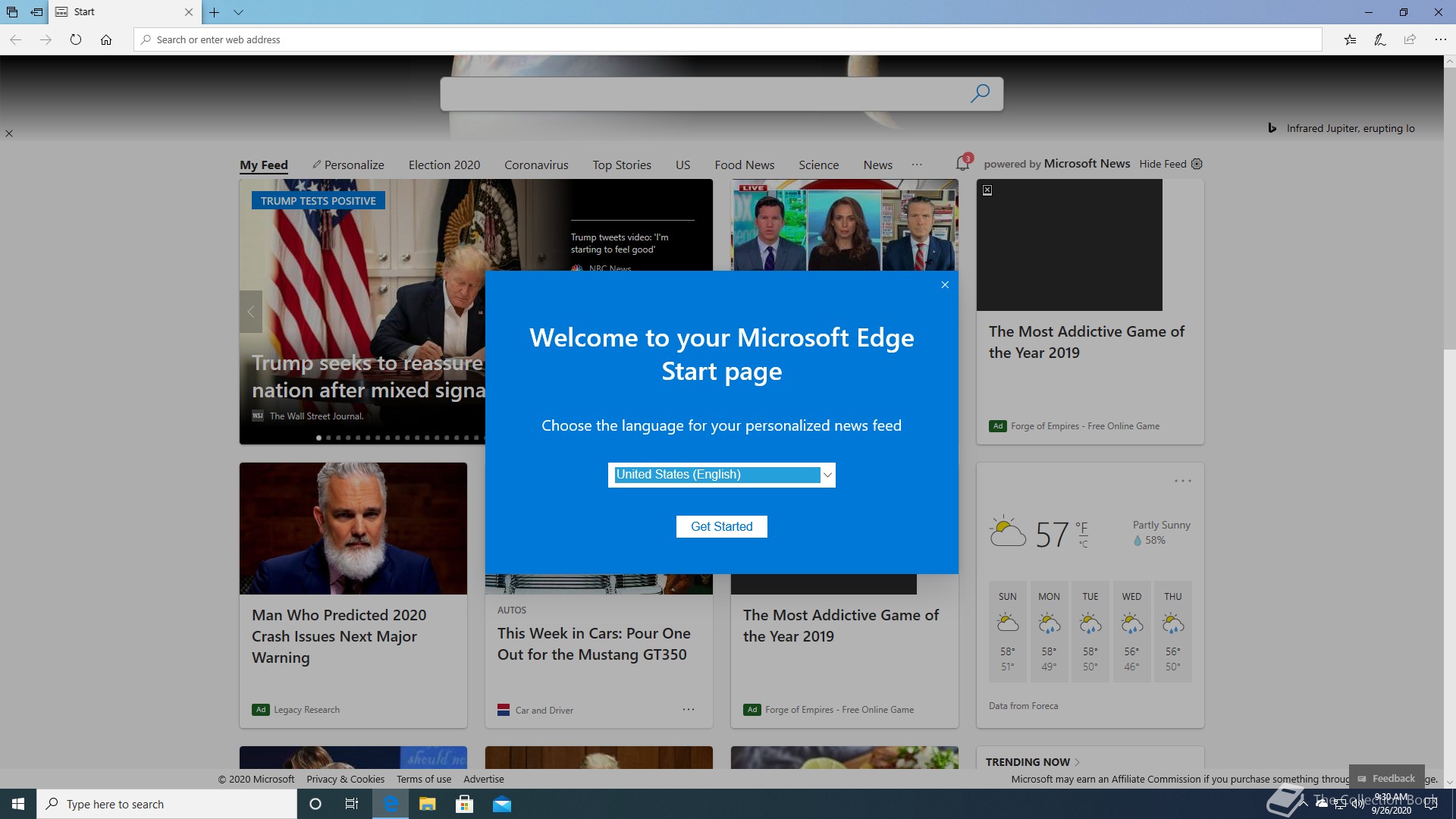Open Task View in taskbar
This screenshot has height=819, width=1456.
352,804
